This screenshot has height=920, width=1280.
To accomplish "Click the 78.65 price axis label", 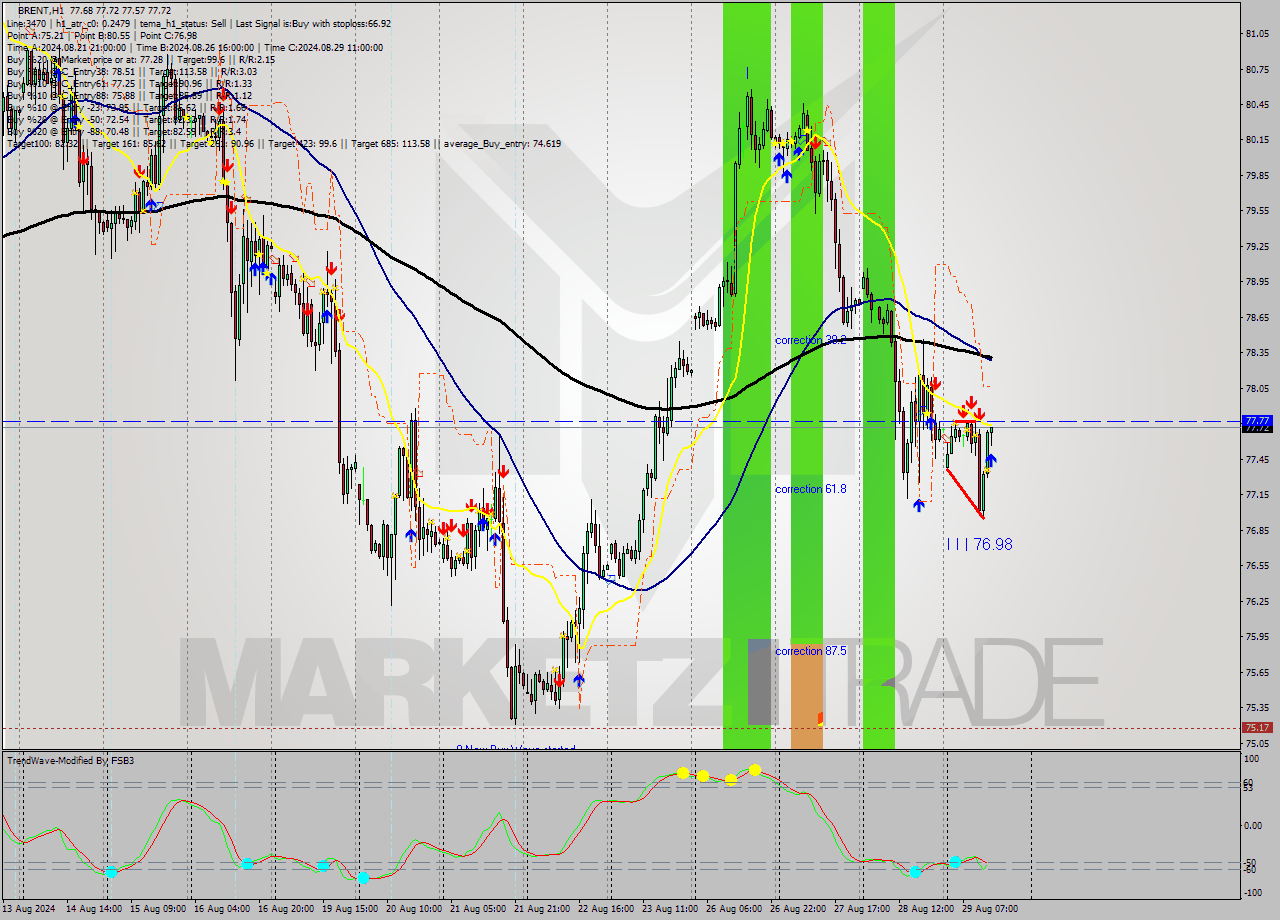I will click(x=1258, y=317).
